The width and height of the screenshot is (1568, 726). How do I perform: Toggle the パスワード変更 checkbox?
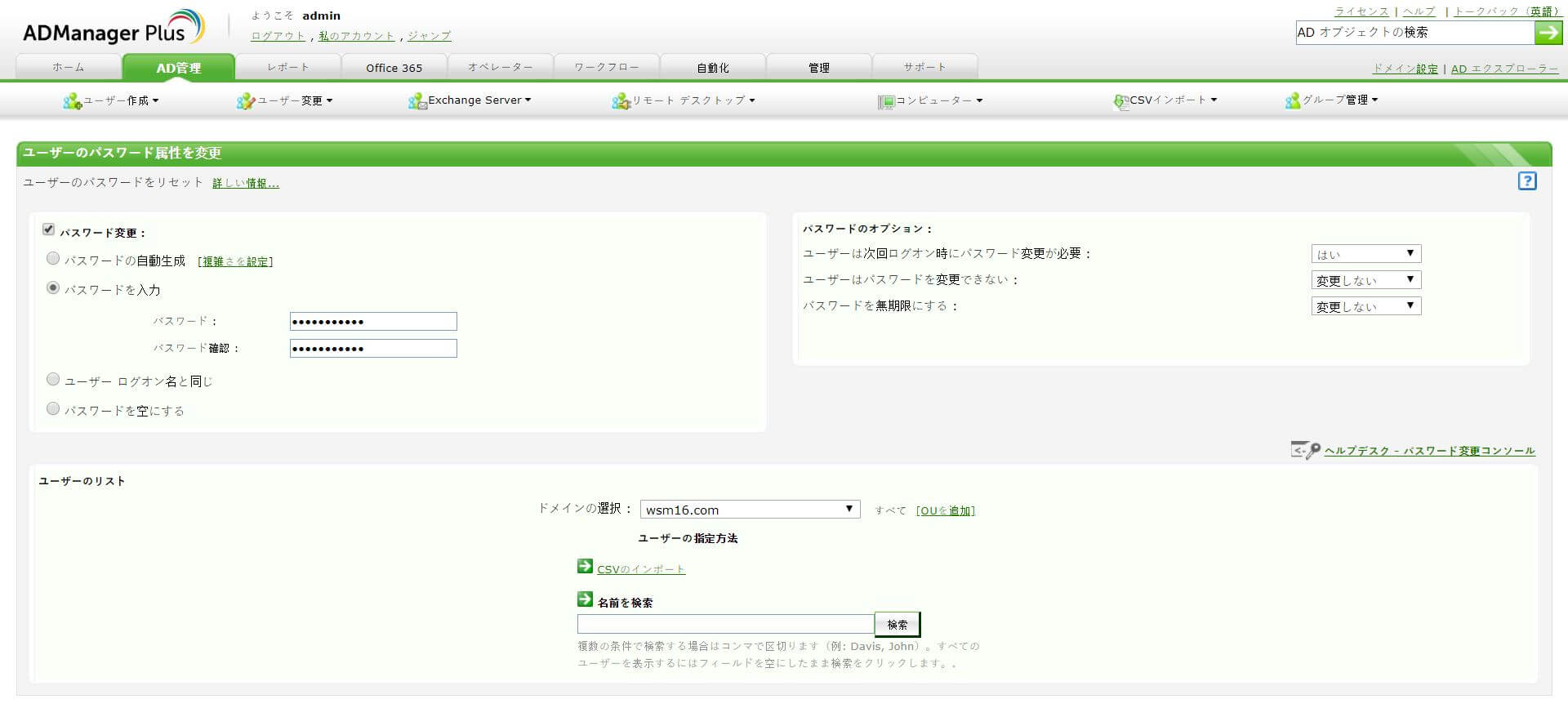(49, 230)
